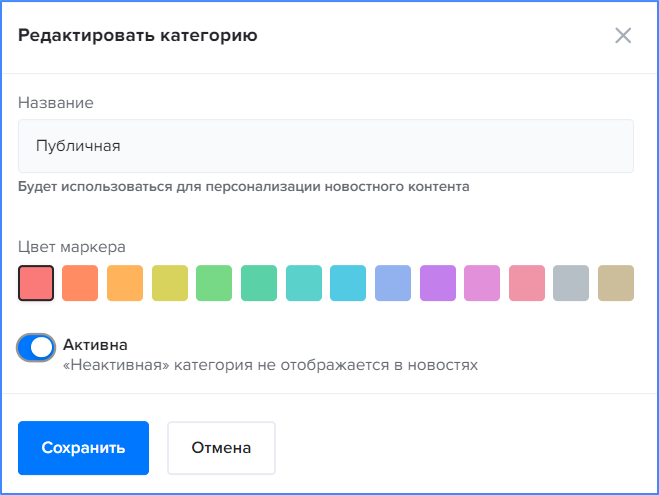Choose the orchid pink marker color
The height and width of the screenshot is (495, 659).
click(x=482, y=283)
